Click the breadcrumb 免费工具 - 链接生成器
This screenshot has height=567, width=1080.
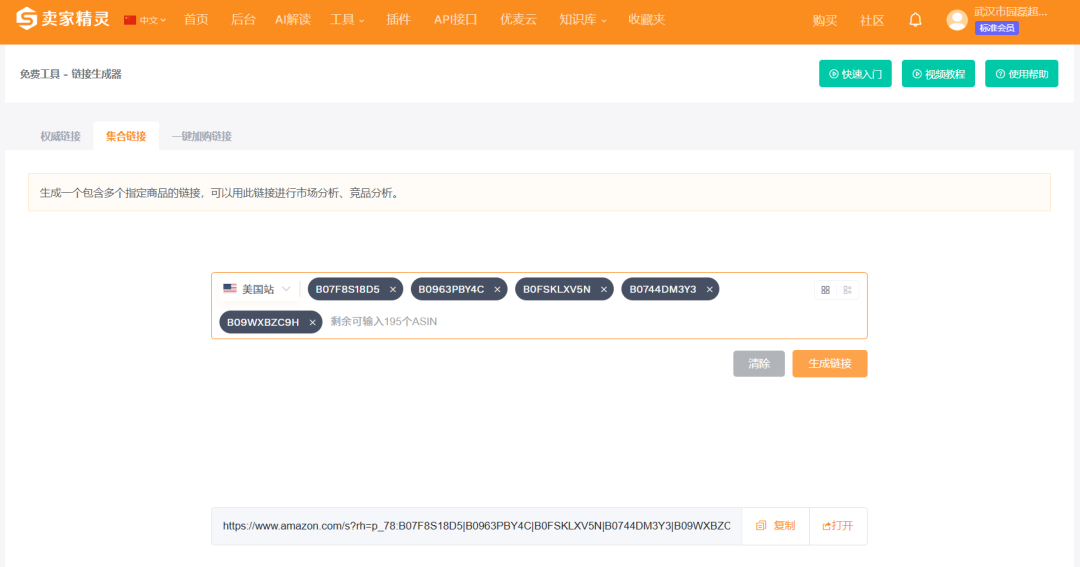point(70,74)
